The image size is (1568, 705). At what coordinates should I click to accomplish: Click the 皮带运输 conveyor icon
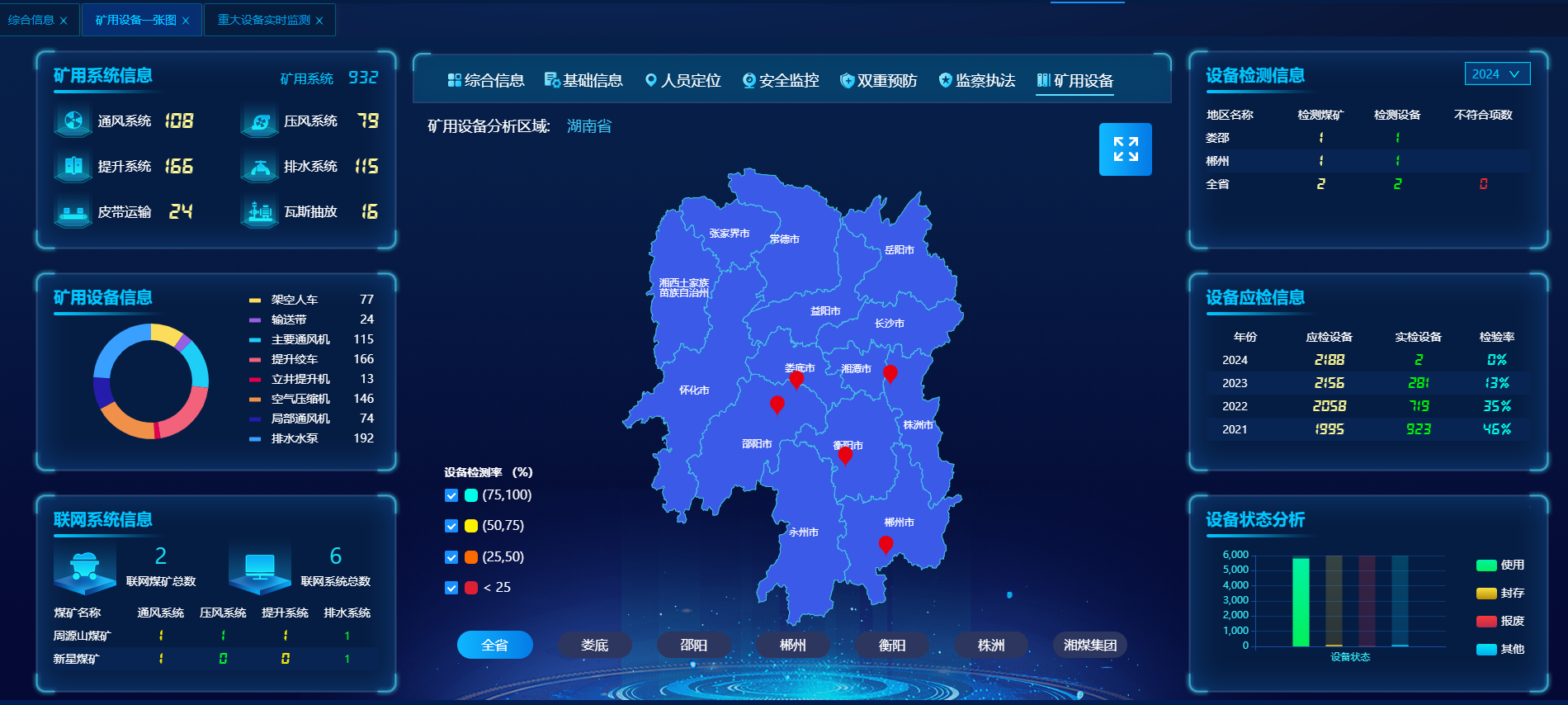pos(73,212)
